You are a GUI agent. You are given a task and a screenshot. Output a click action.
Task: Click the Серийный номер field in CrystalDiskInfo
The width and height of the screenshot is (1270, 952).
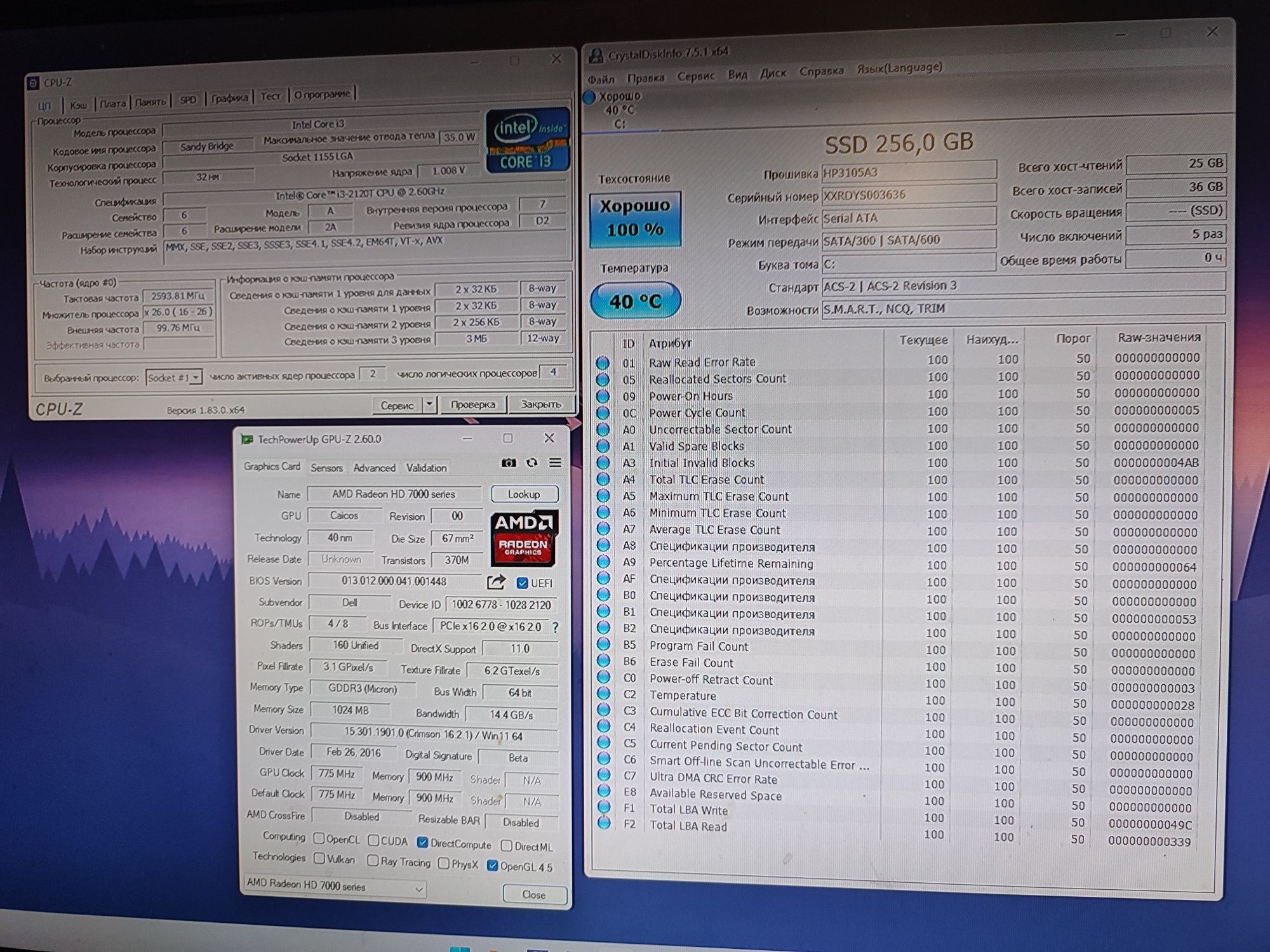tap(909, 194)
